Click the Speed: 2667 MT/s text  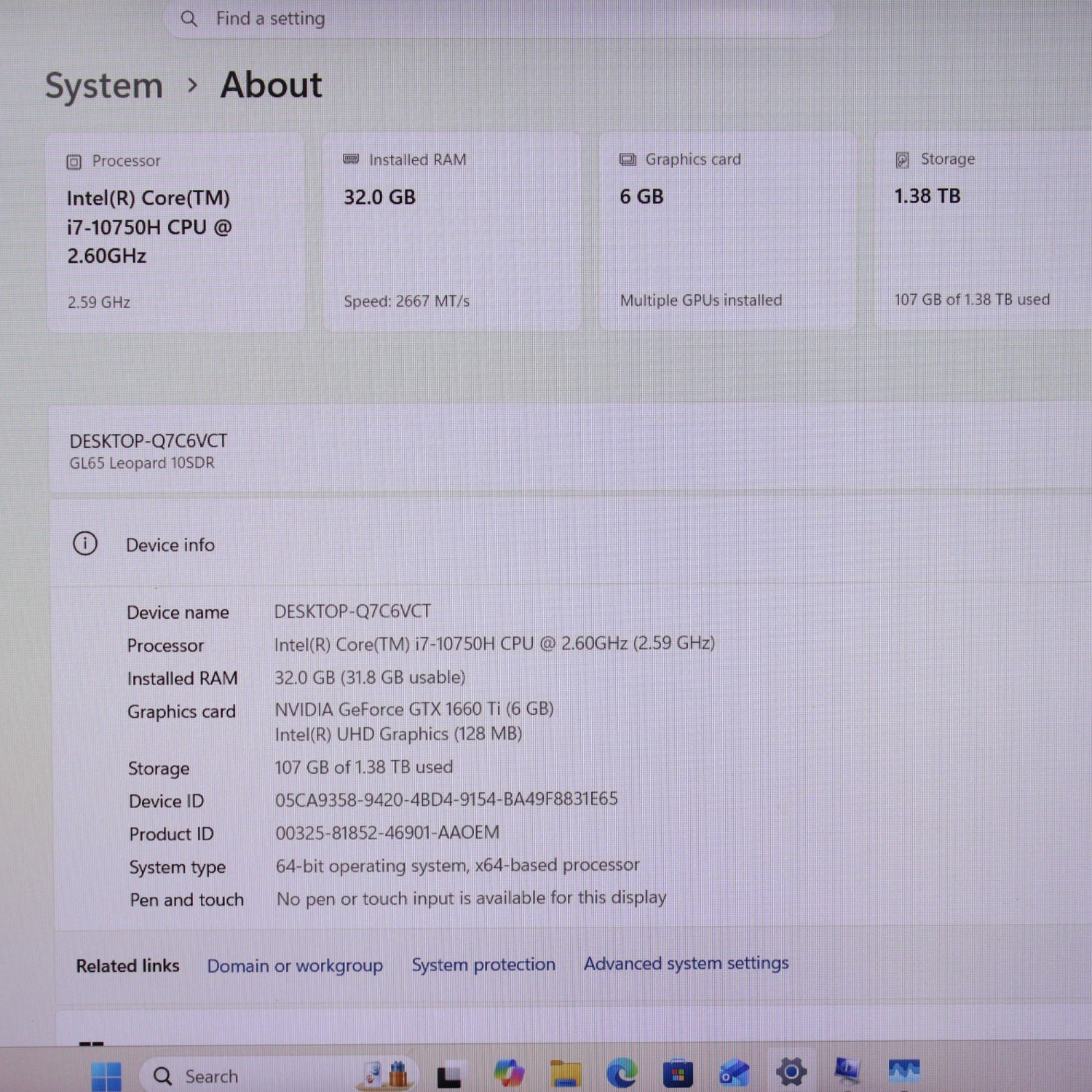[x=406, y=301]
